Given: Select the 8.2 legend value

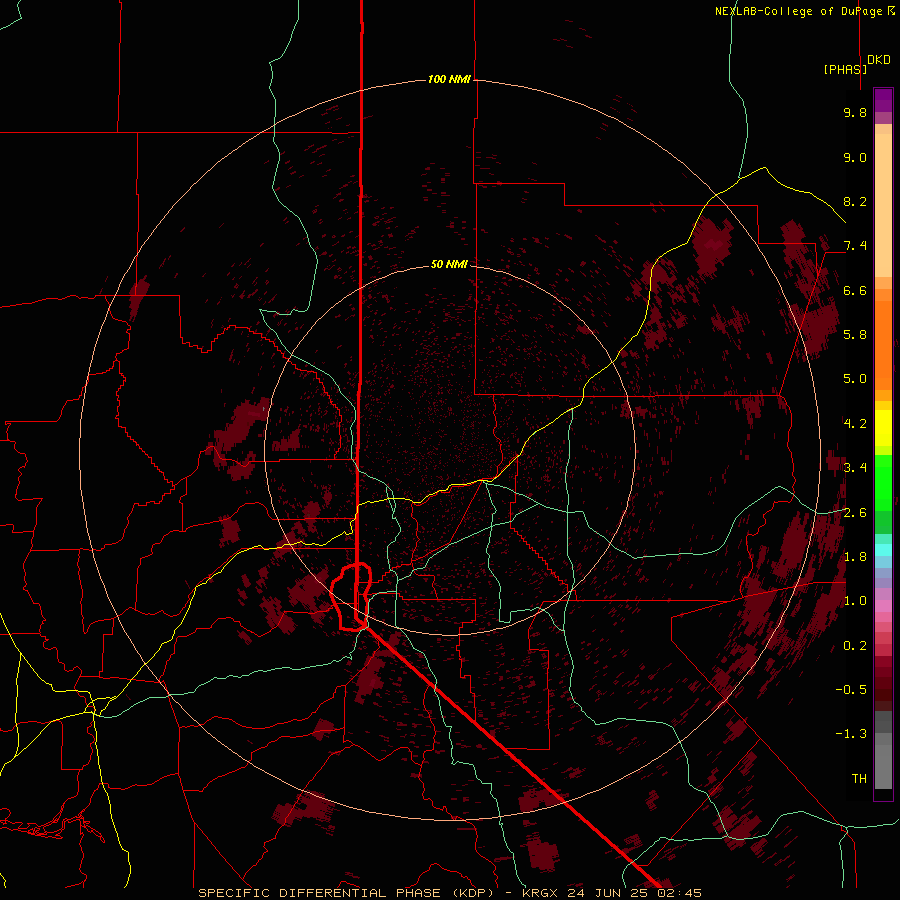Looking at the screenshot, I should (x=855, y=201).
